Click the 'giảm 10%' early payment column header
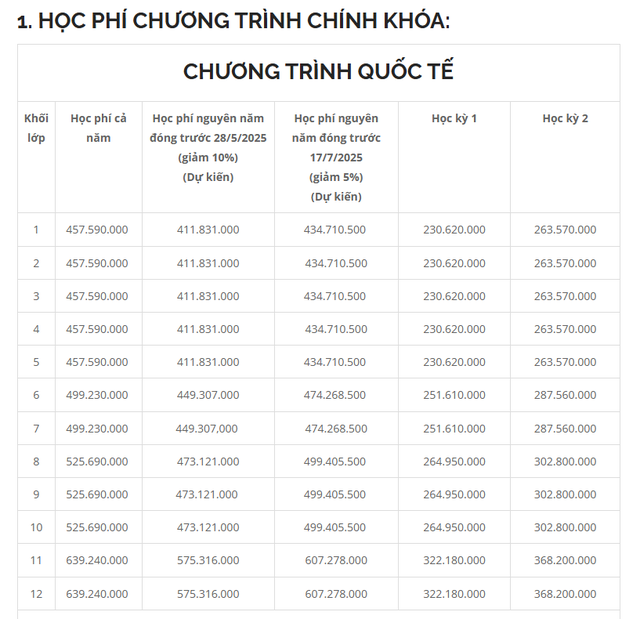640x619 pixels. (208, 147)
